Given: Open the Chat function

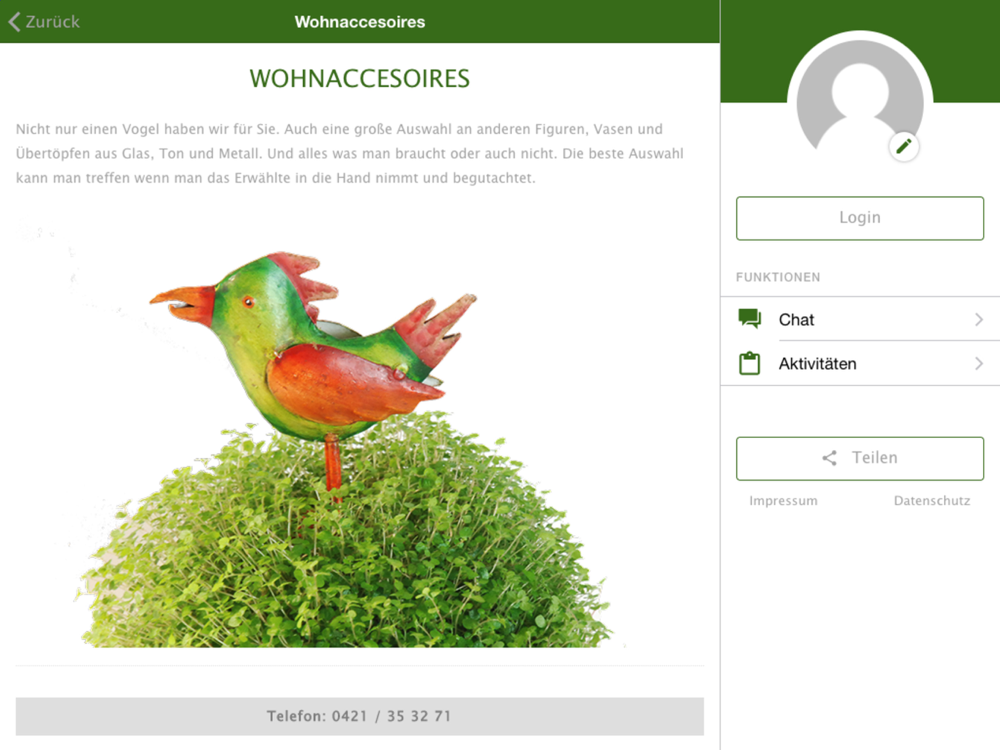Looking at the screenshot, I should (860, 319).
